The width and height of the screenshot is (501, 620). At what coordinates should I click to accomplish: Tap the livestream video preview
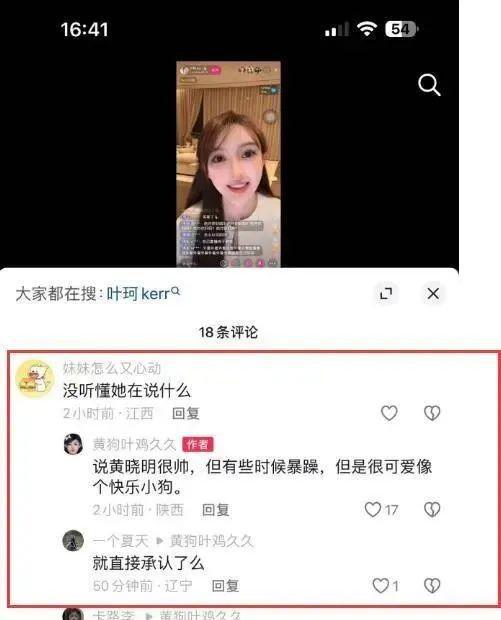(x=229, y=164)
